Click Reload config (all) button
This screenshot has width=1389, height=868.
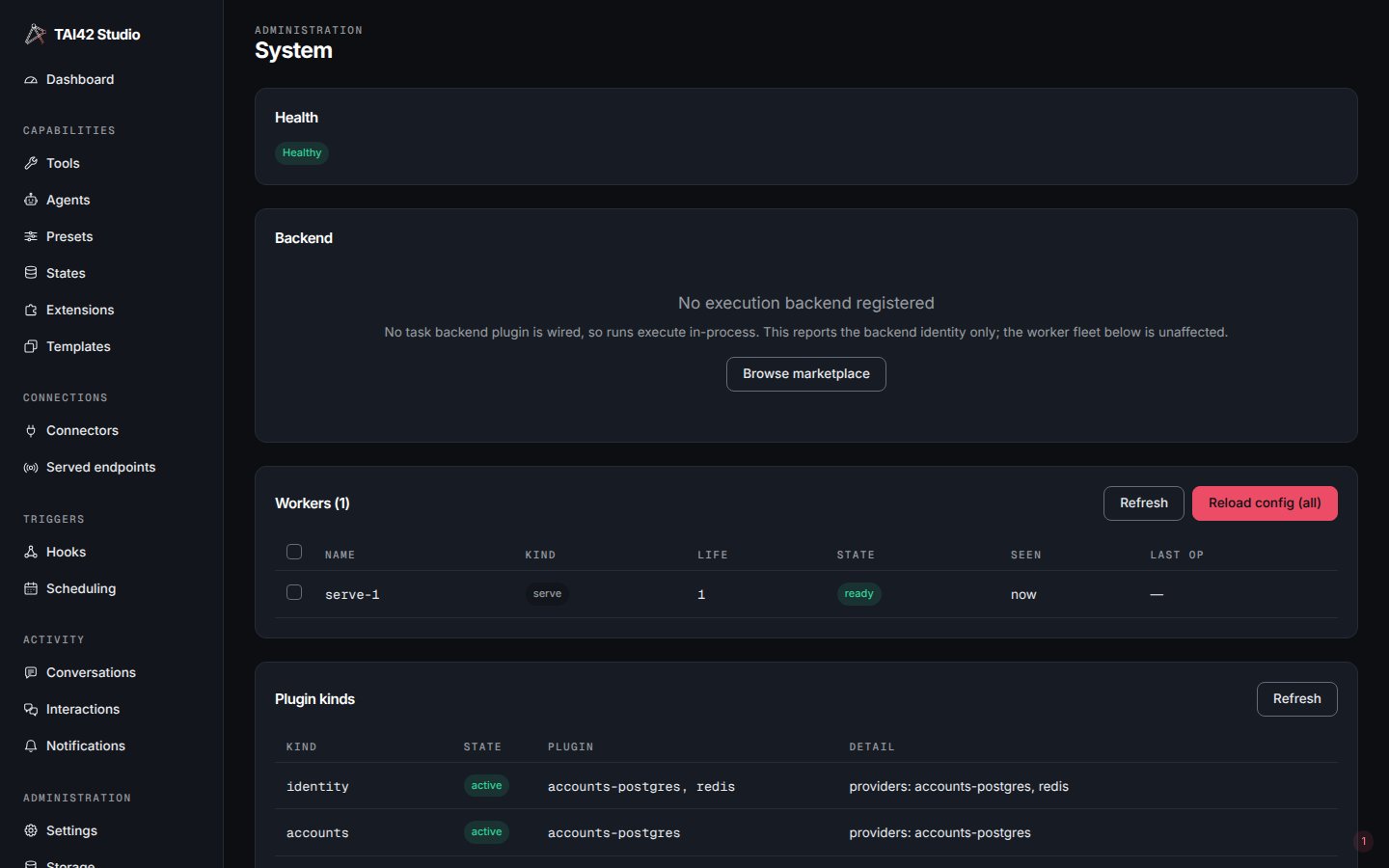coord(1265,503)
